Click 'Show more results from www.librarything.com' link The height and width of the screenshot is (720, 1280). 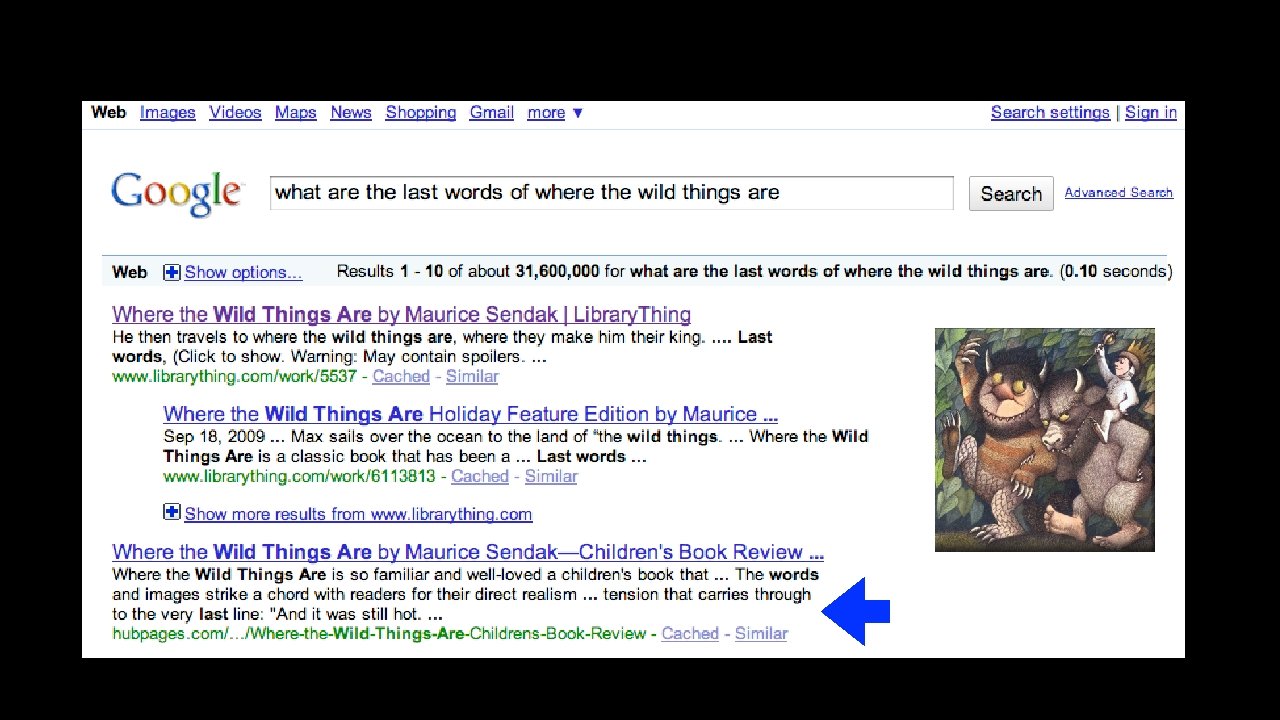pyautogui.click(x=358, y=514)
